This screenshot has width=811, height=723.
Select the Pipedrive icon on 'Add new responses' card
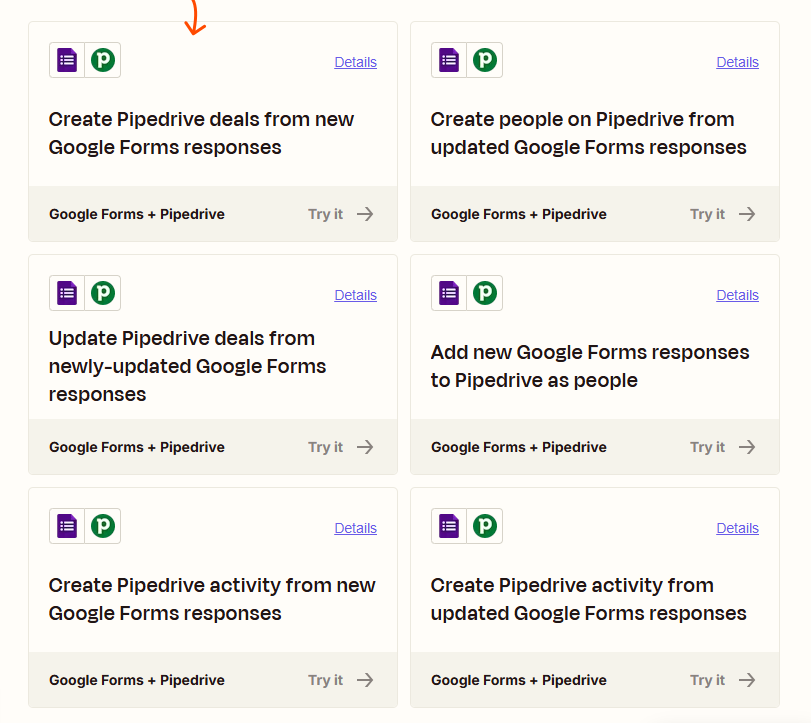pos(484,293)
